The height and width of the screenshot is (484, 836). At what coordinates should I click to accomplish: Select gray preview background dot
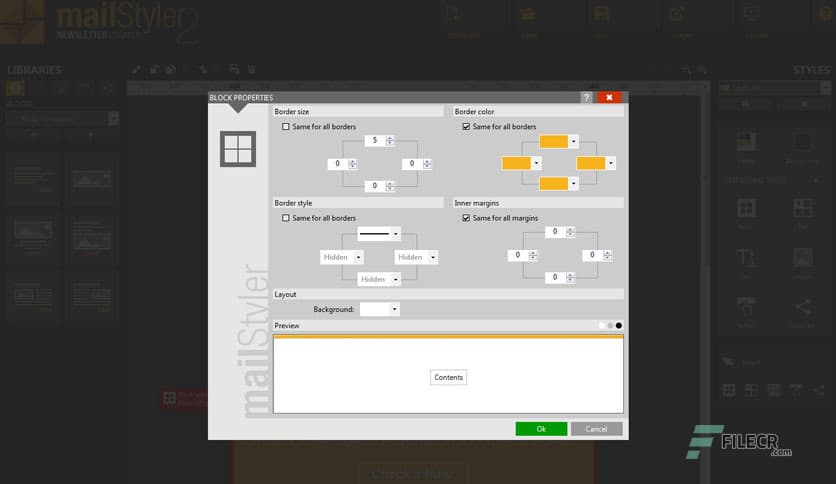[610, 326]
